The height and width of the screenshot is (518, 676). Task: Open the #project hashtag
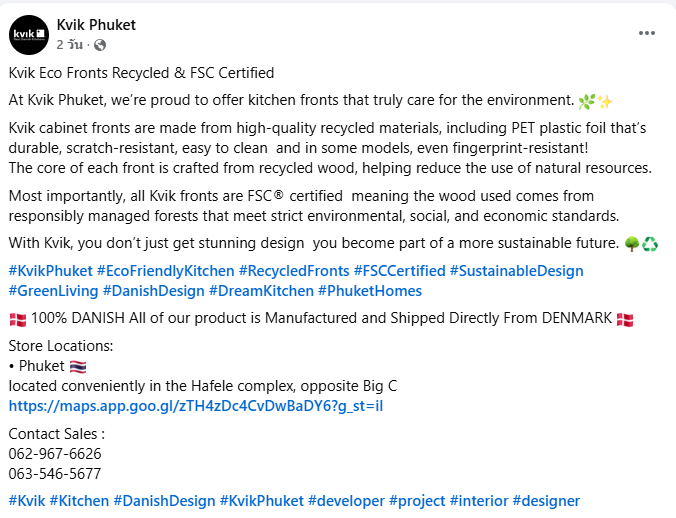pyautogui.click(x=417, y=501)
